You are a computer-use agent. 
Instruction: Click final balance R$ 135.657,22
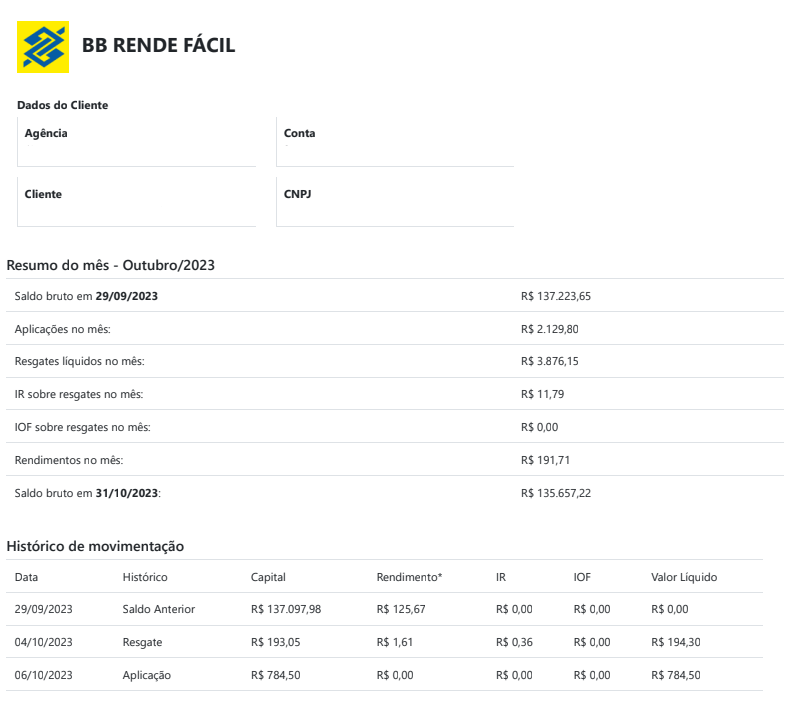(556, 493)
